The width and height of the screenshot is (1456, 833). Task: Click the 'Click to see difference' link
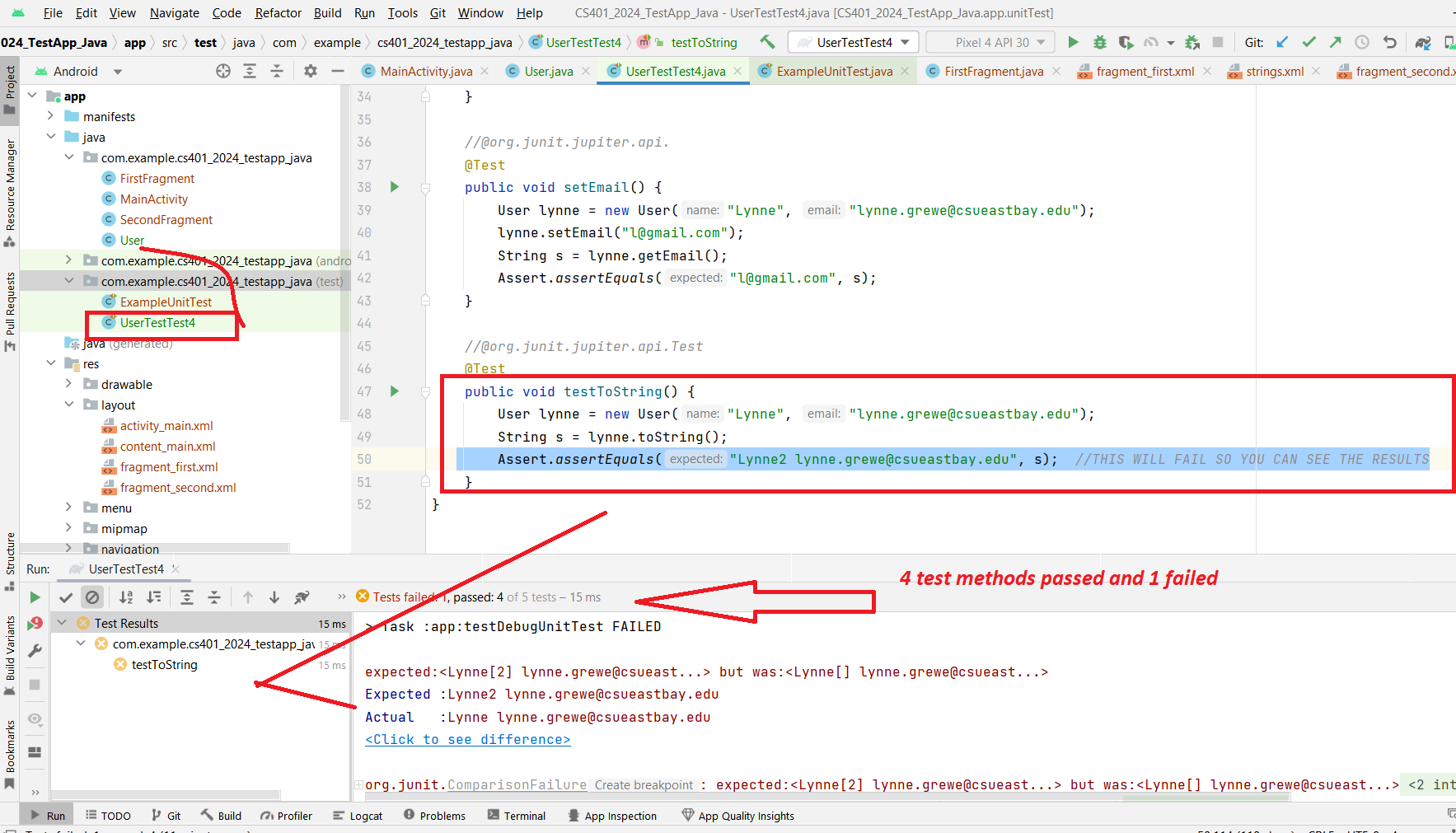pyautogui.click(x=467, y=740)
